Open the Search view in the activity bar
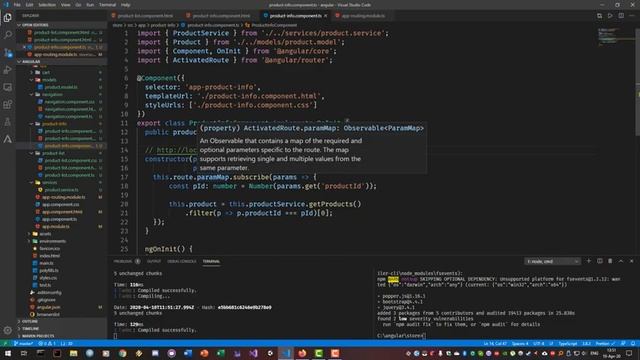This screenshot has height=360, width=640. tap(7, 35)
